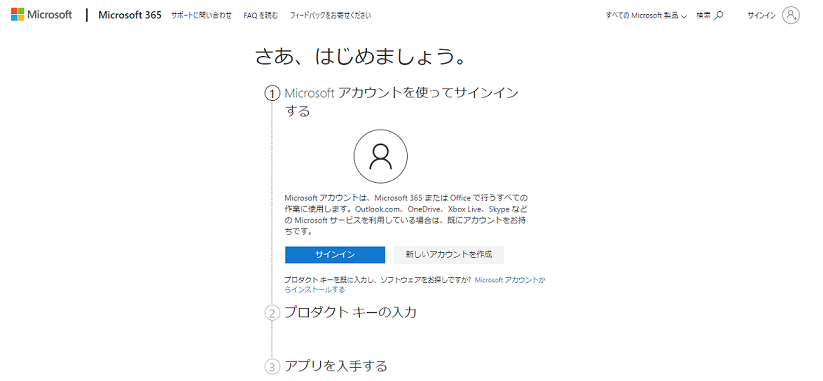The image size is (823, 381).
Task: Open the Microsoft 365 home link
Action: (130, 15)
